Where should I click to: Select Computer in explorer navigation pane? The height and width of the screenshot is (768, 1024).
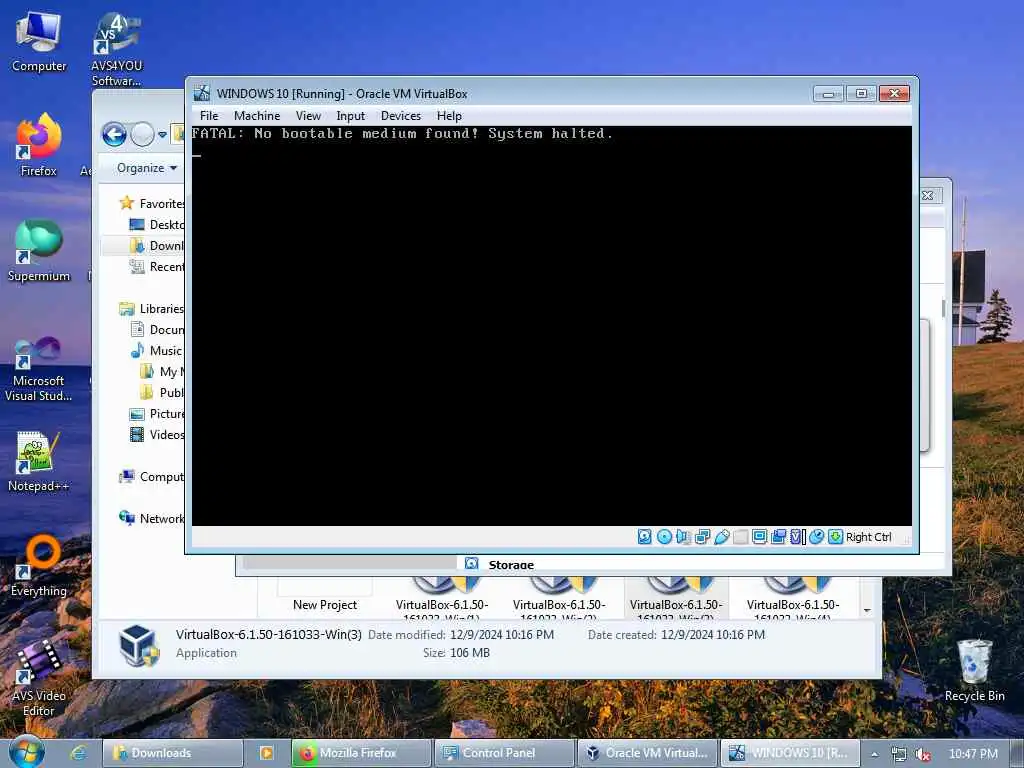tap(152, 477)
